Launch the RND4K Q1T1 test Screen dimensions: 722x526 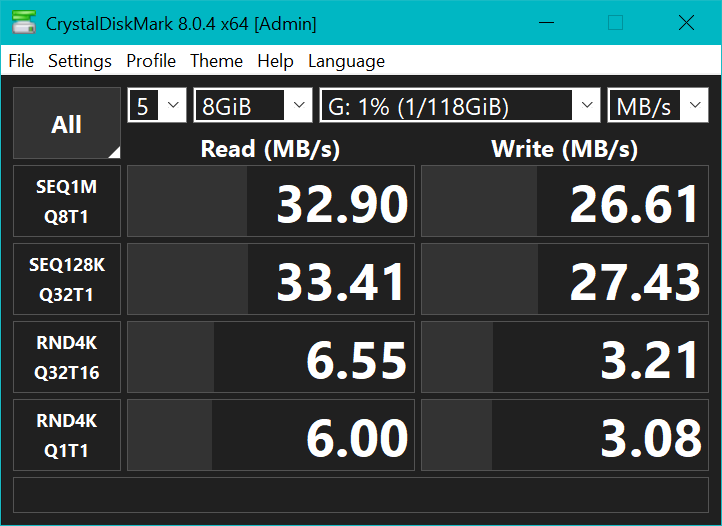click(67, 435)
